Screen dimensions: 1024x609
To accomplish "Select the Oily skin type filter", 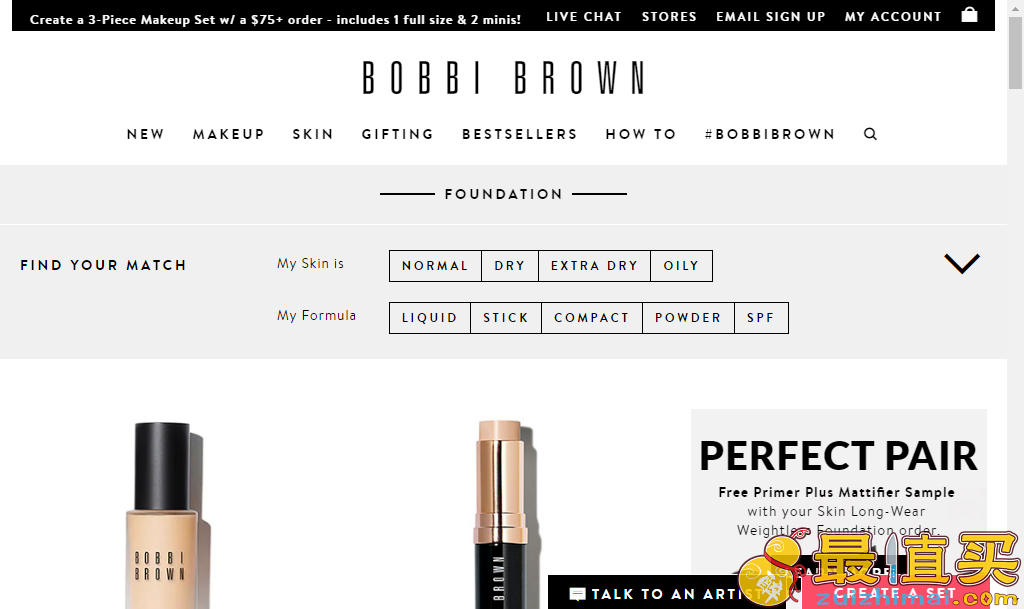I will click(681, 266).
